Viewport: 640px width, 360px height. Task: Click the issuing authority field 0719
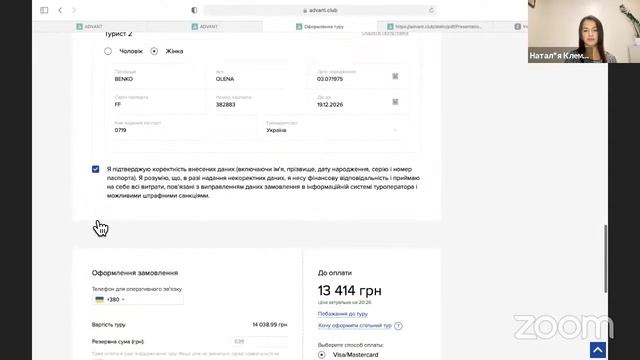[x=182, y=127]
